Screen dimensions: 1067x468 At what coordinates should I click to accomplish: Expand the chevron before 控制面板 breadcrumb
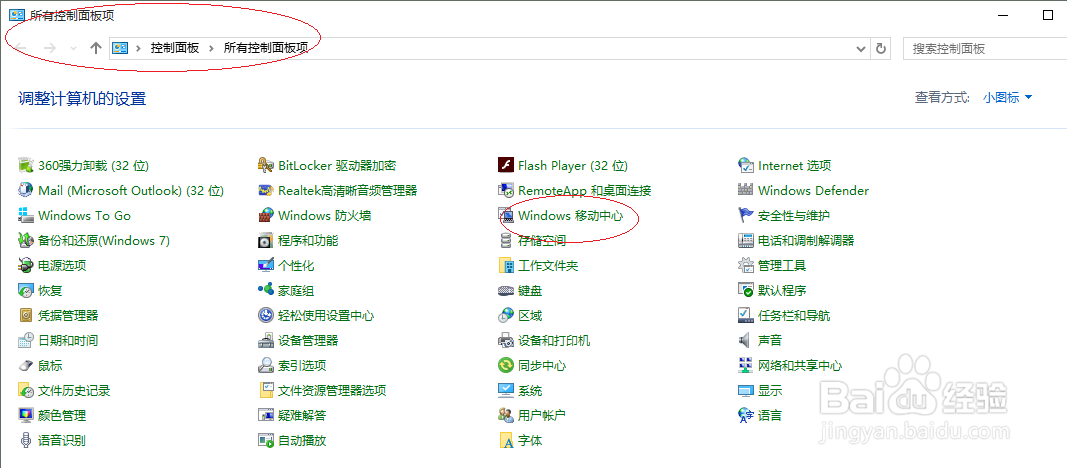139,48
